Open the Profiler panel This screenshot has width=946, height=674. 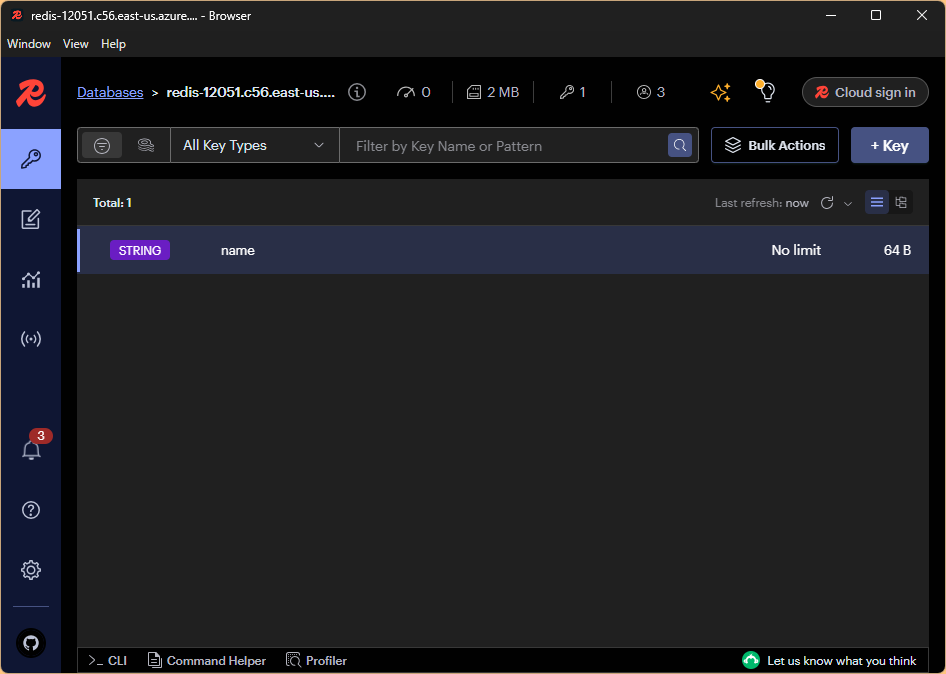(x=317, y=661)
